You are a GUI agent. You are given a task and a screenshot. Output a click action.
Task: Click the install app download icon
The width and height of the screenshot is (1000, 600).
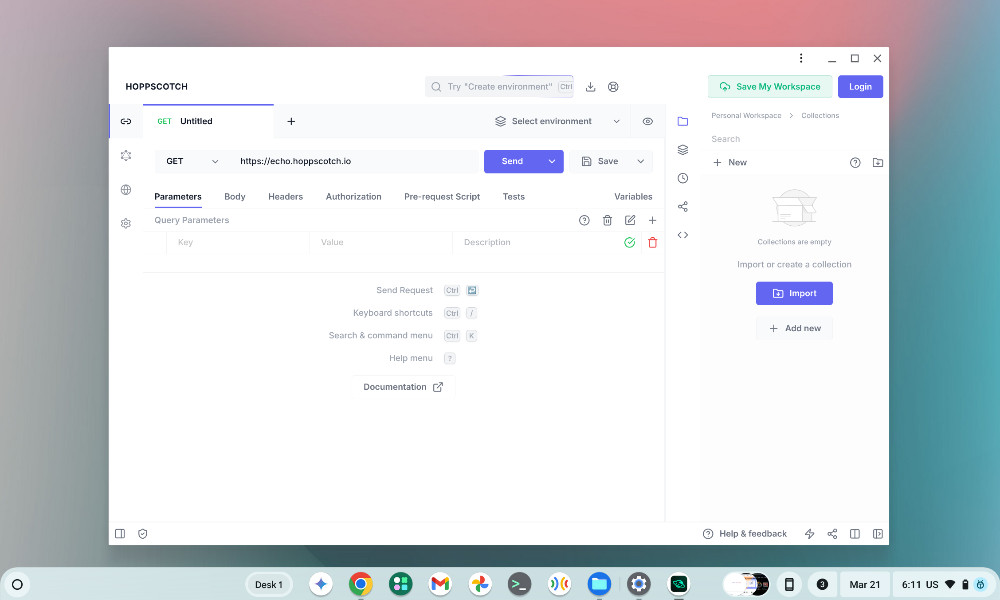[x=591, y=87]
